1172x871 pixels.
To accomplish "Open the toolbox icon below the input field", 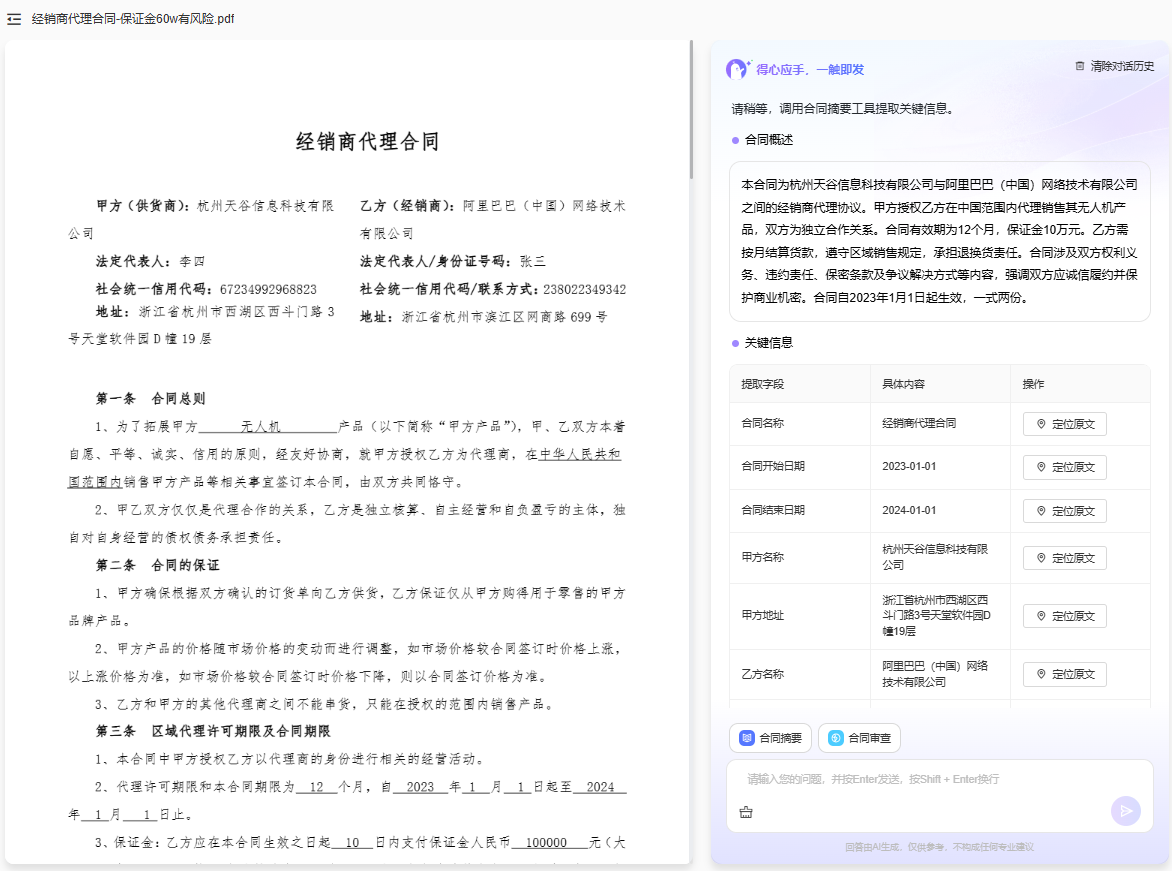I will click(x=746, y=812).
